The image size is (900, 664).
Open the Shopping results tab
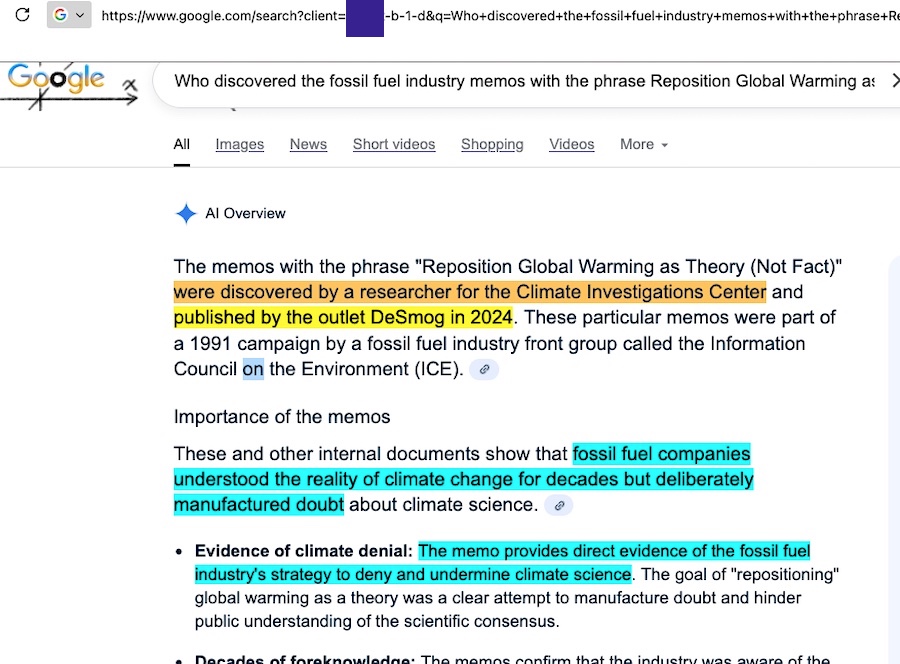pyautogui.click(x=492, y=144)
